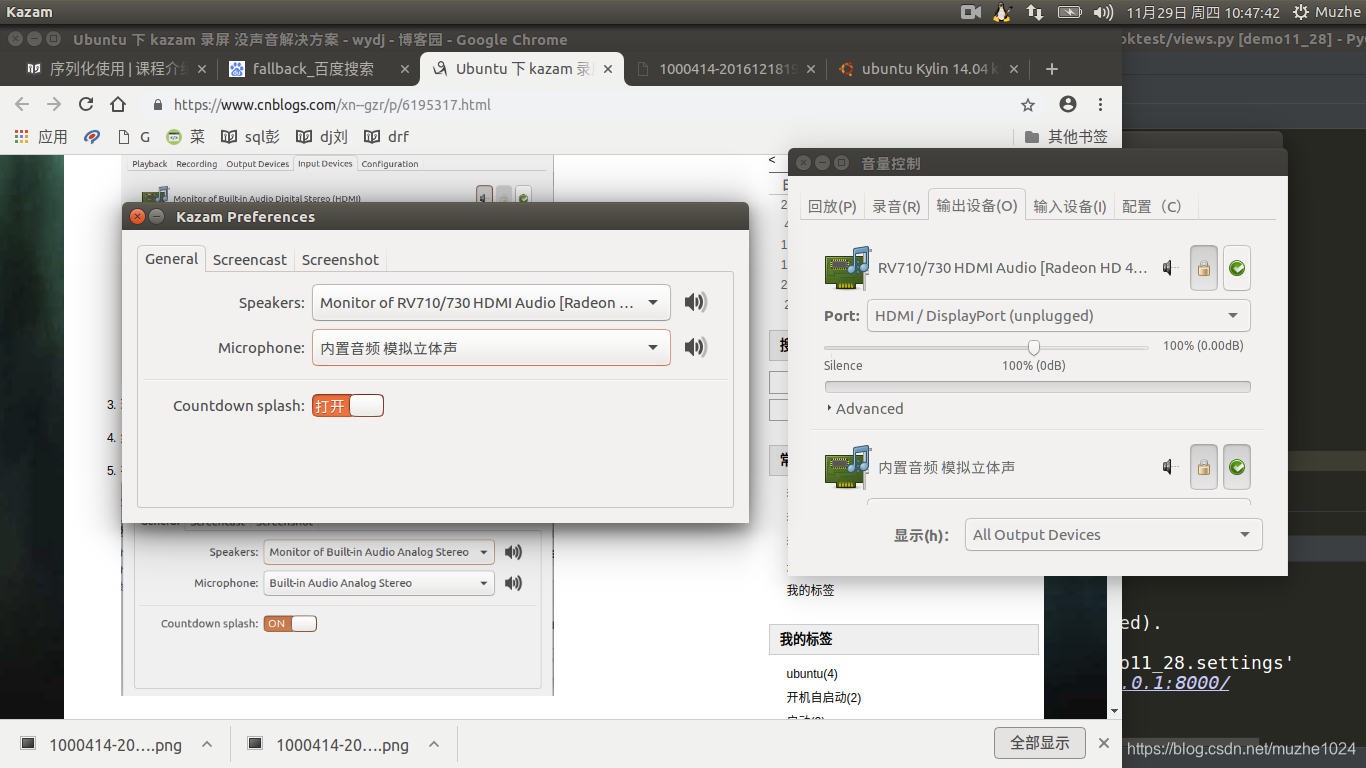Open the G bookmark in bookmarks bar

tap(134, 137)
